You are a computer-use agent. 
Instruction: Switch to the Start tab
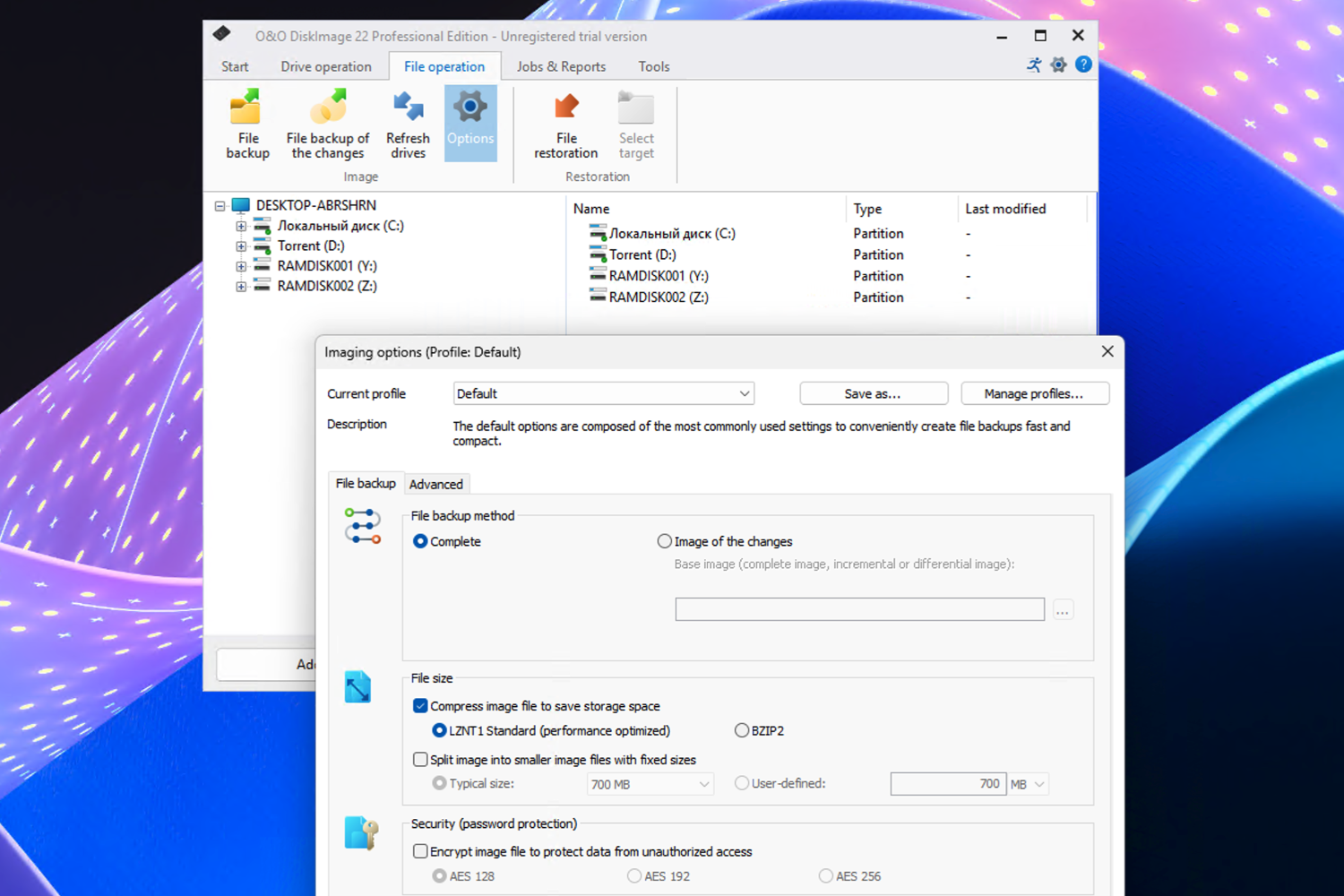235,66
